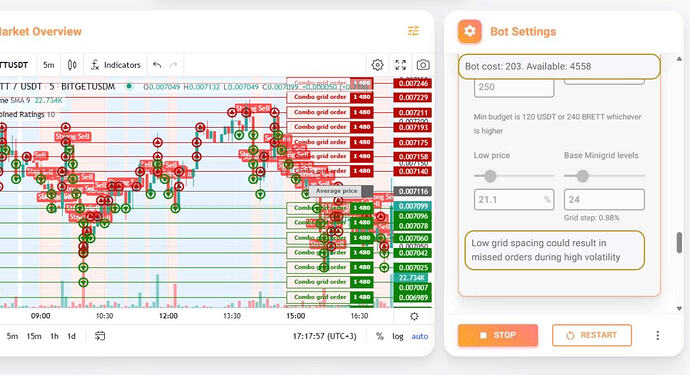This screenshot has width=690, height=375.
Task: Take a chart snapshot with camera icon
Action: (423, 65)
